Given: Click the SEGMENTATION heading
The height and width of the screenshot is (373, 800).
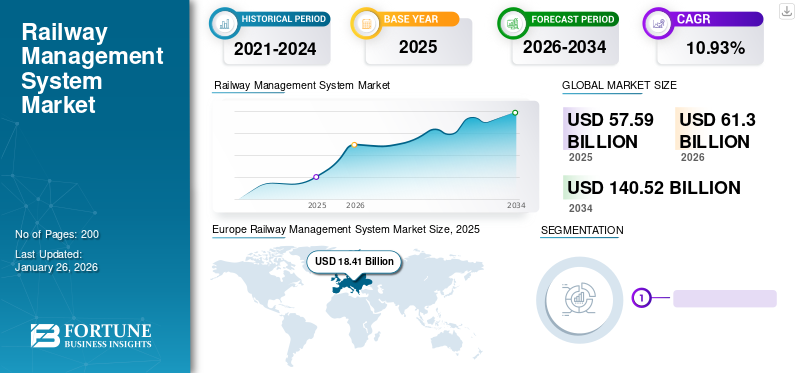Looking at the screenshot, I should 582,230.
